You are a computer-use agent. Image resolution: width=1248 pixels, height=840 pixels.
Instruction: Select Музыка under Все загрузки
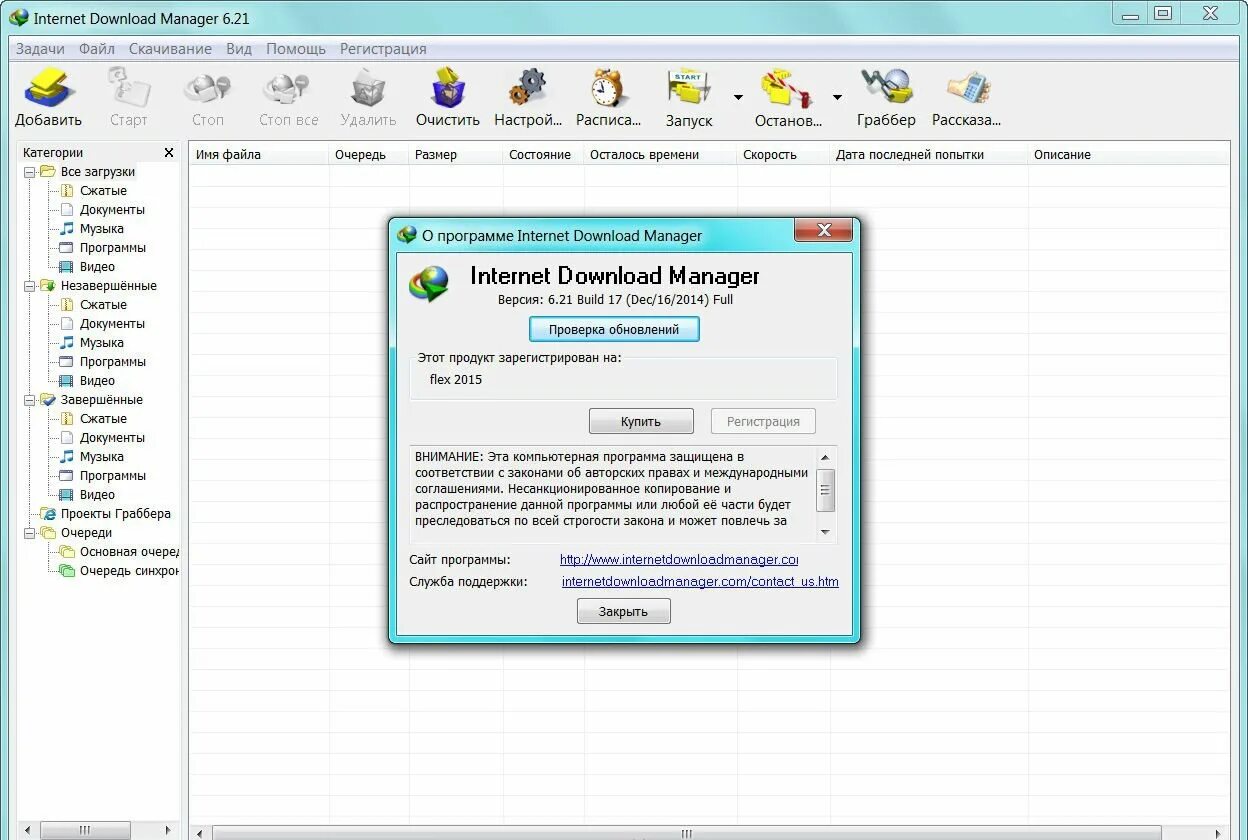102,229
